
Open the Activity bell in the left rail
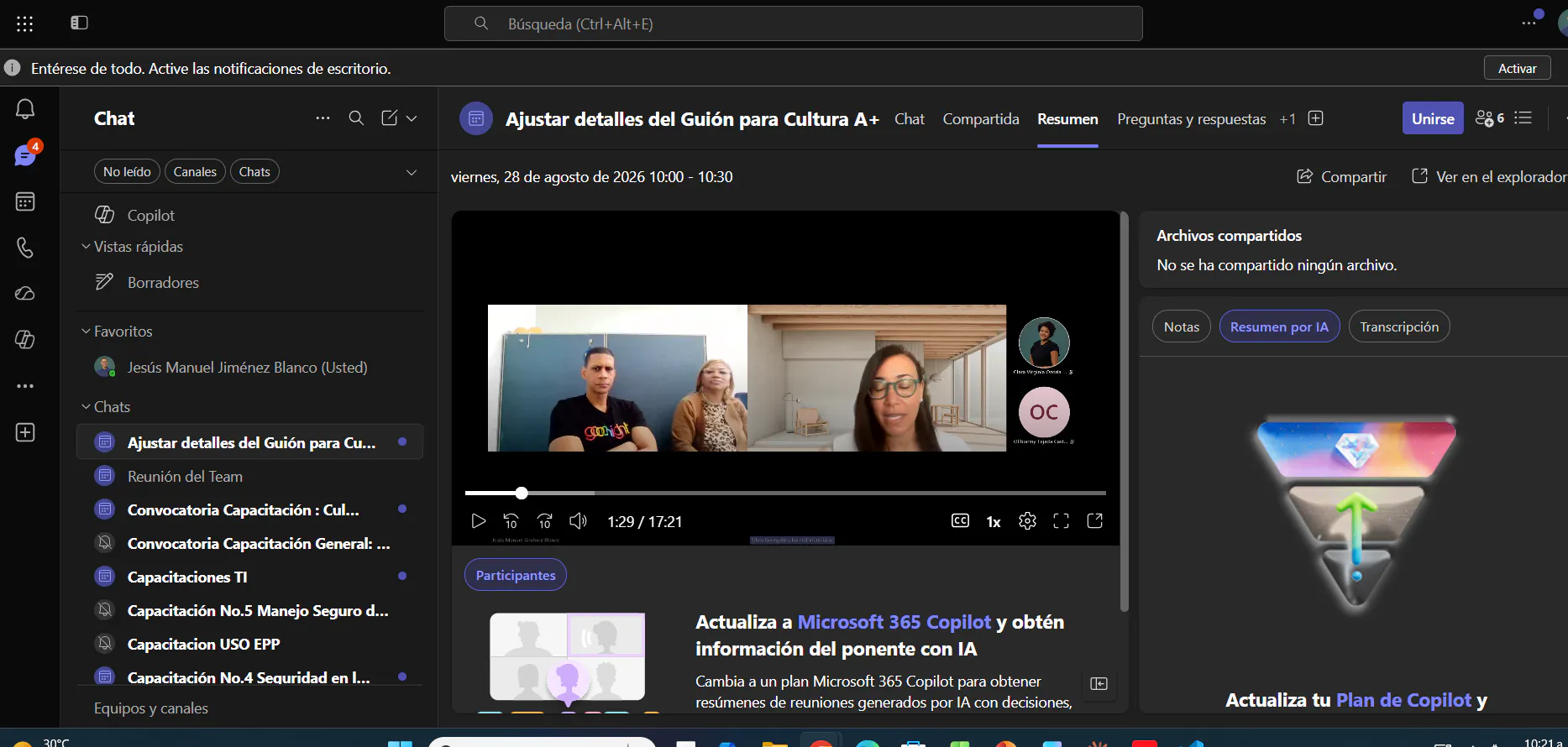[x=25, y=109]
